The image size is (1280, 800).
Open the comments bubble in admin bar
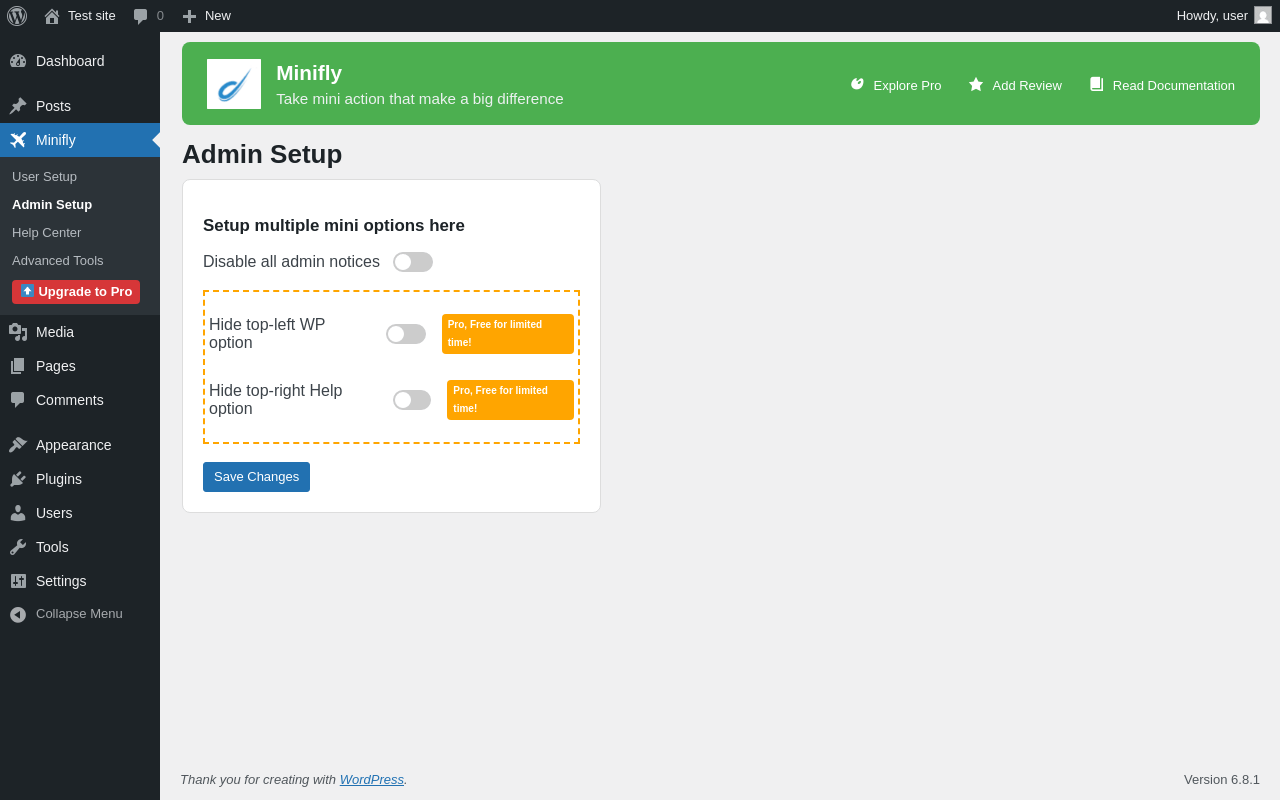[x=148, y=16]
